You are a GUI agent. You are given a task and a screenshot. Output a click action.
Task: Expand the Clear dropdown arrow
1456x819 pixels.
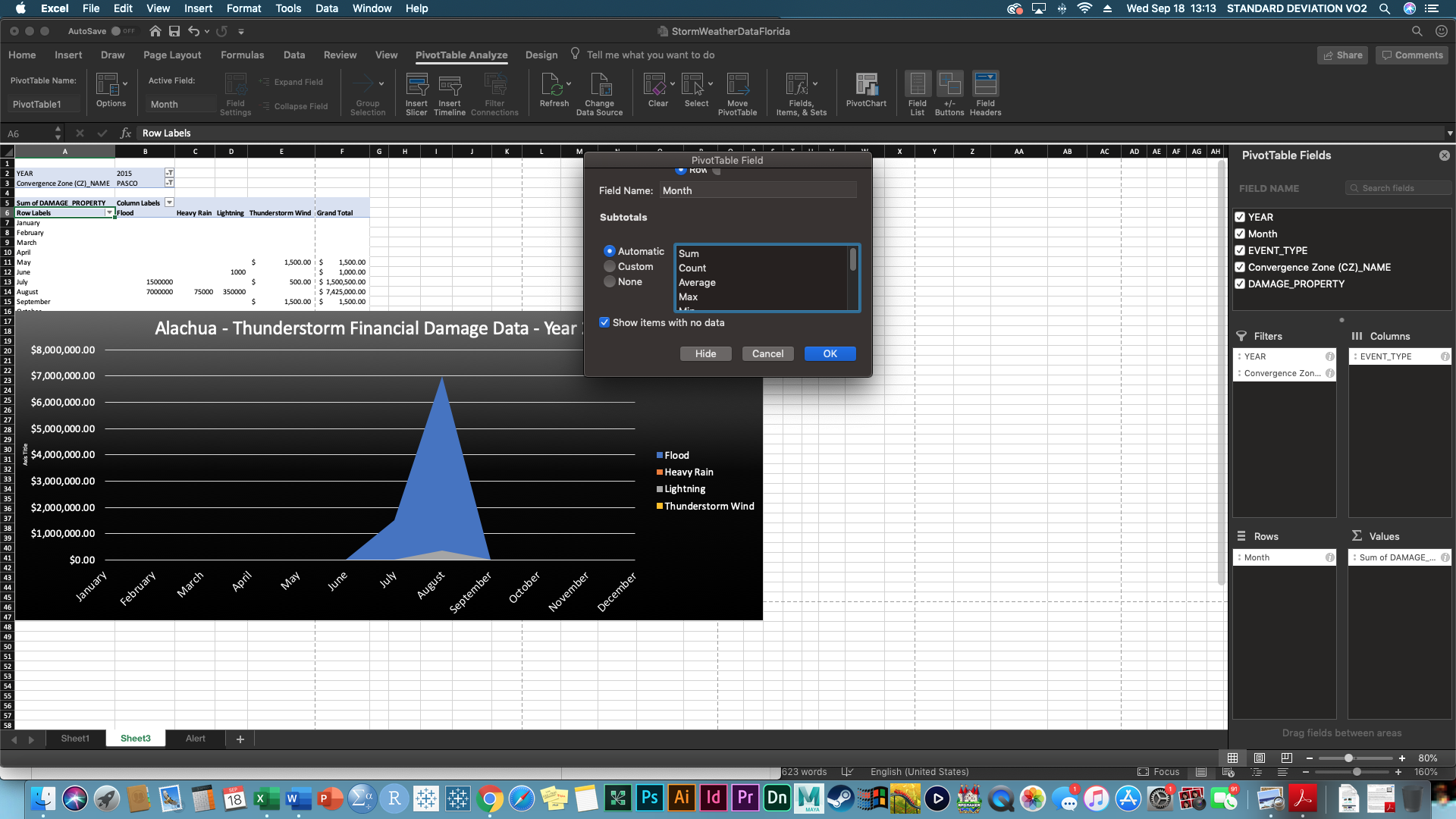coord(672,84)
